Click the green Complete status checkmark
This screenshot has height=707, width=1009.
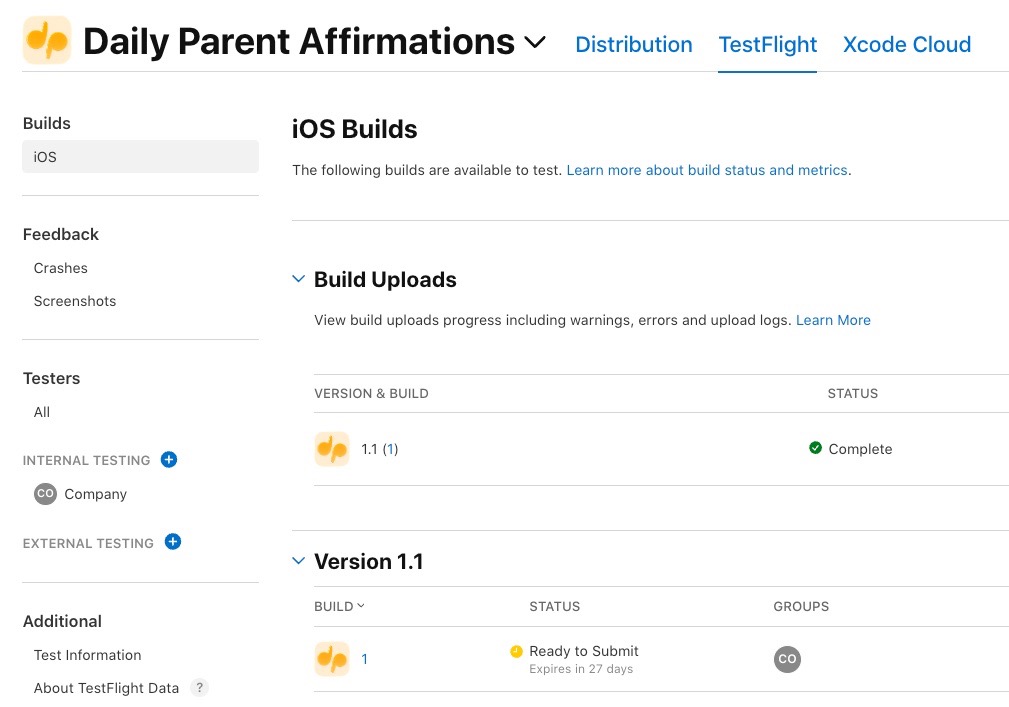click(x=815, y=449)
